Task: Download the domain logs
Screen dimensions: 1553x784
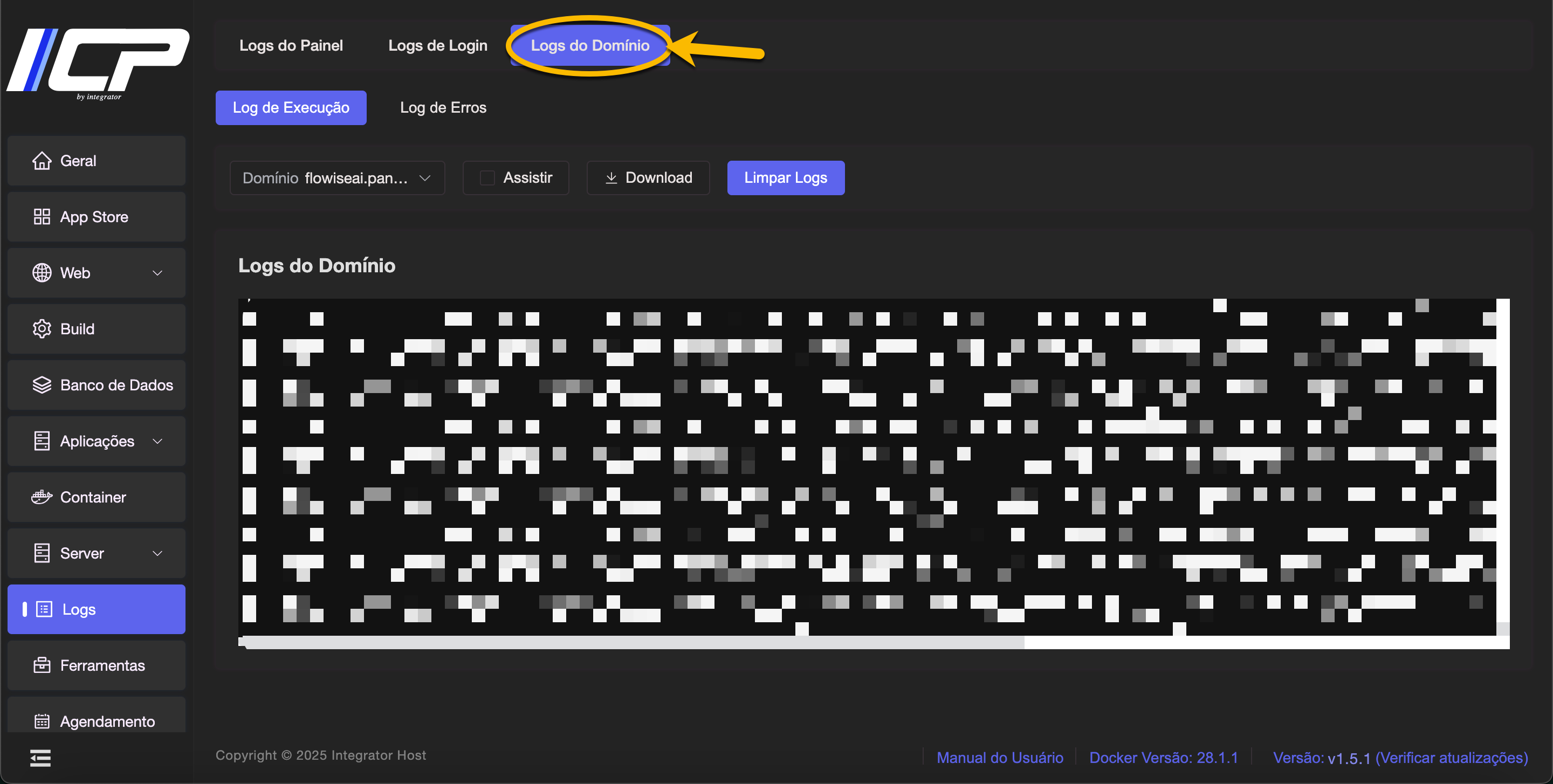Action: pyautogui.click(x=648, y=178)
